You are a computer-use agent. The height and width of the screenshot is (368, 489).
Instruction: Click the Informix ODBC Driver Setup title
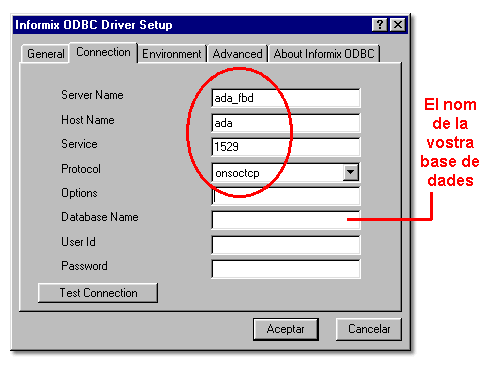(x=94, y=25)
